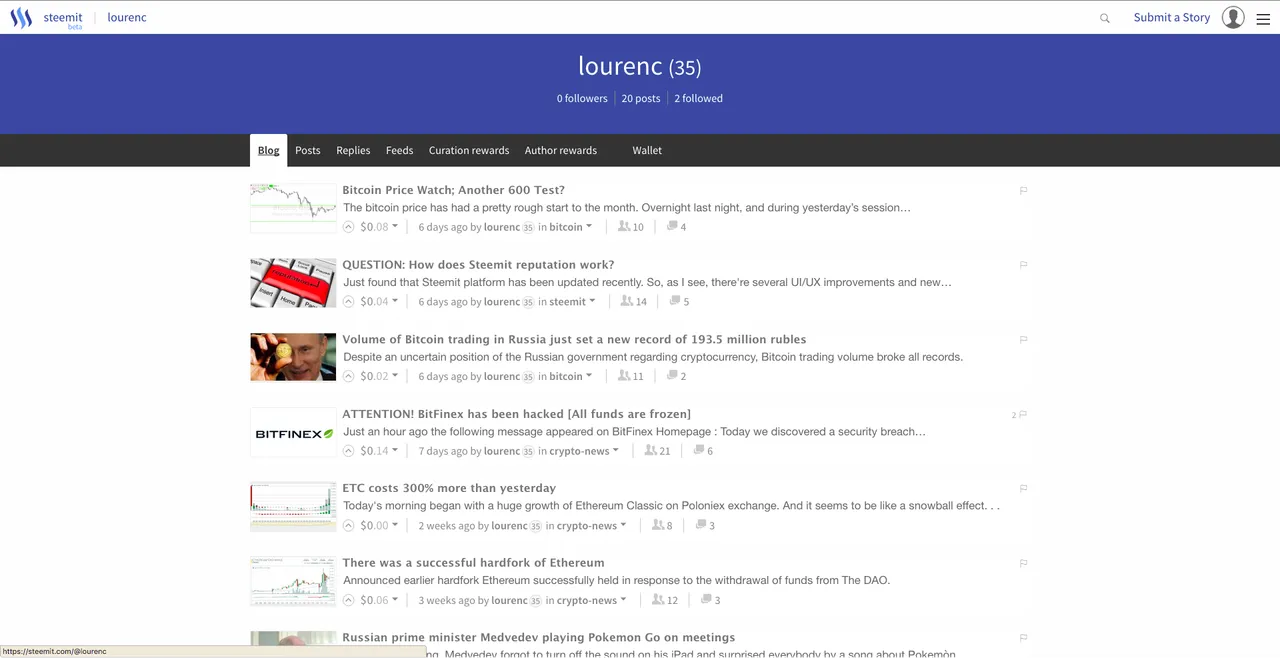Screen dimensions: 1280x658
Task: Open the keyboard thumbnail of QUESTION post
Action: click(293, 283)
